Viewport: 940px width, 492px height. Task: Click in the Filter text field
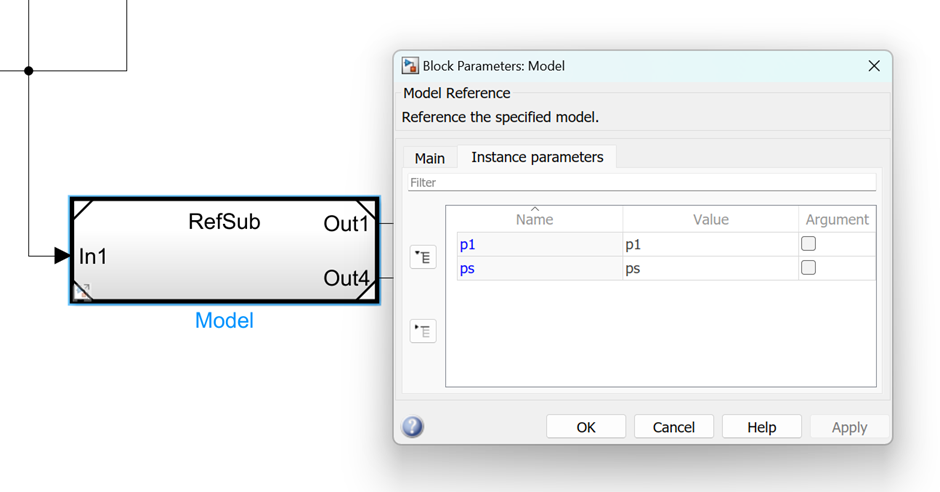641,182
